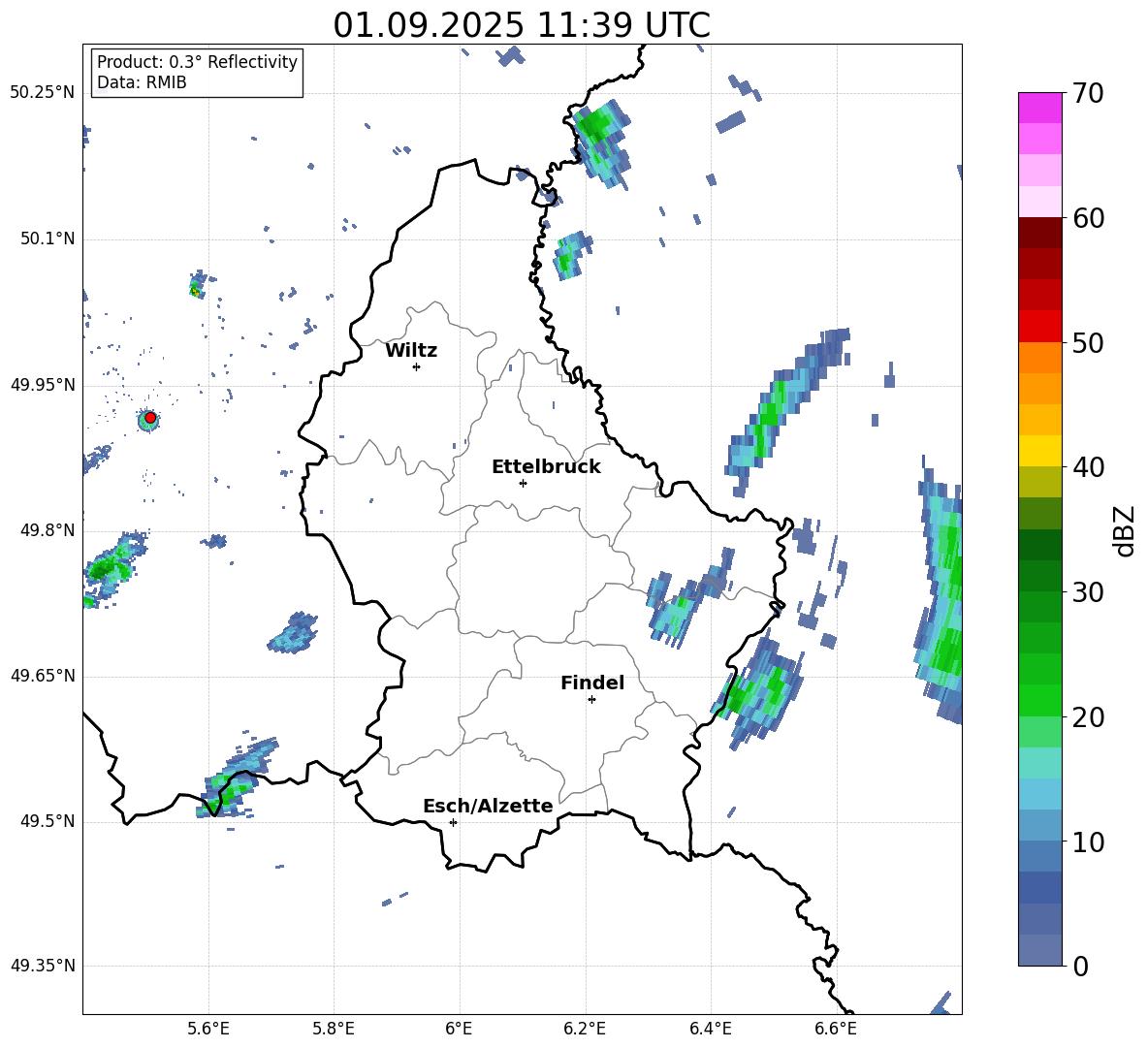
Task: Click the 50.25°N latitude label
Action: pyautogui.click(x=43, y=93)
